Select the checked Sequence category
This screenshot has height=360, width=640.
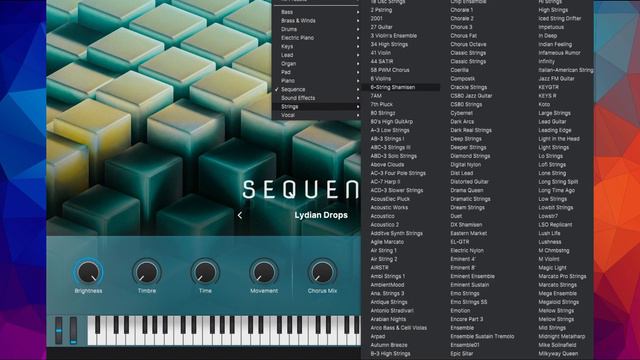click(x=316, y=89)
